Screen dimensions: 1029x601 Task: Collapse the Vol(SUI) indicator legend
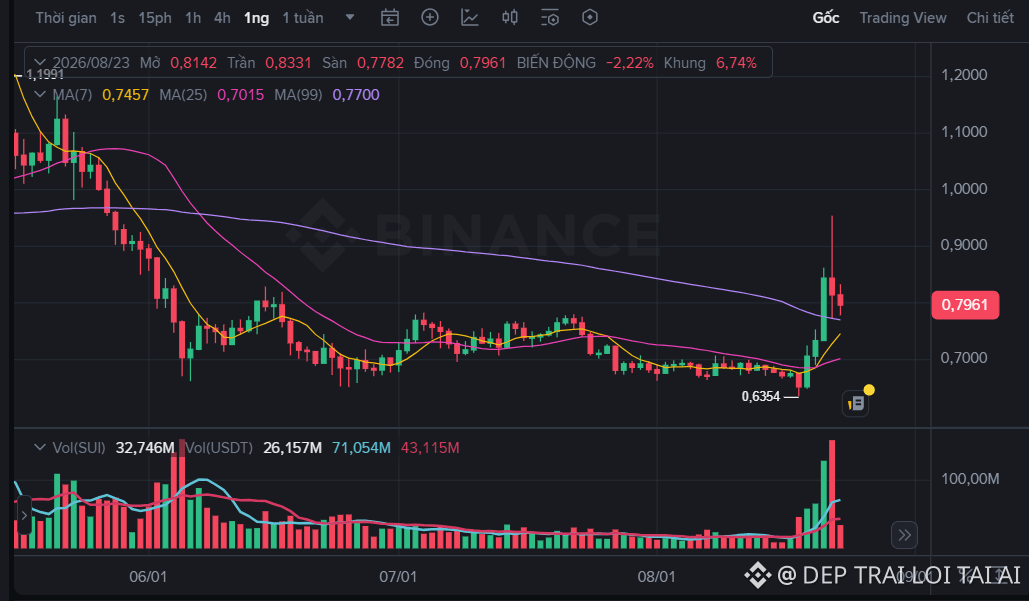pos(40,447)
